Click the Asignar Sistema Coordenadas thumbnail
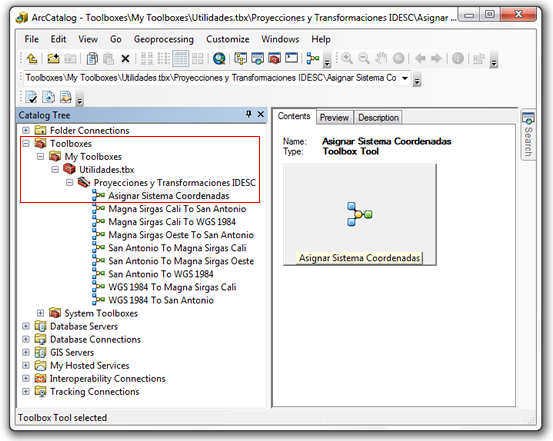 coord(360,215)
